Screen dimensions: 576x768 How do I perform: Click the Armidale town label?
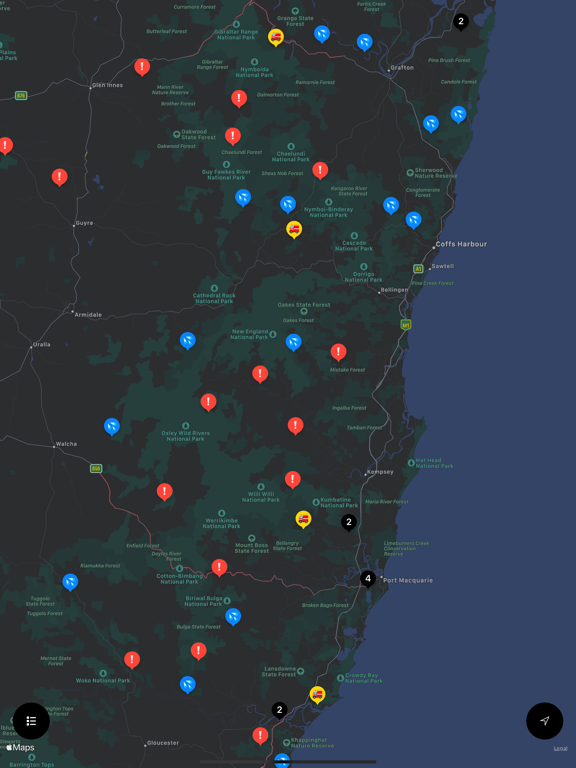pos(88,315)
